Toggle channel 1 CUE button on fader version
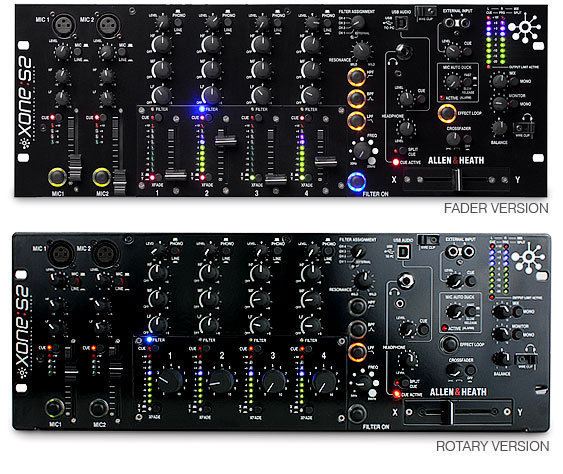 point(158,117)
